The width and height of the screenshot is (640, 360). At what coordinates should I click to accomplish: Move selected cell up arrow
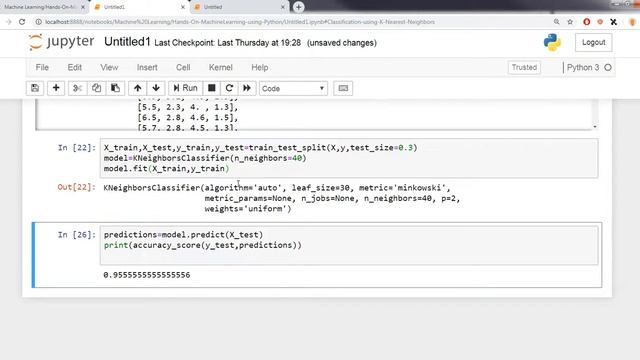(x=138, y=88)
